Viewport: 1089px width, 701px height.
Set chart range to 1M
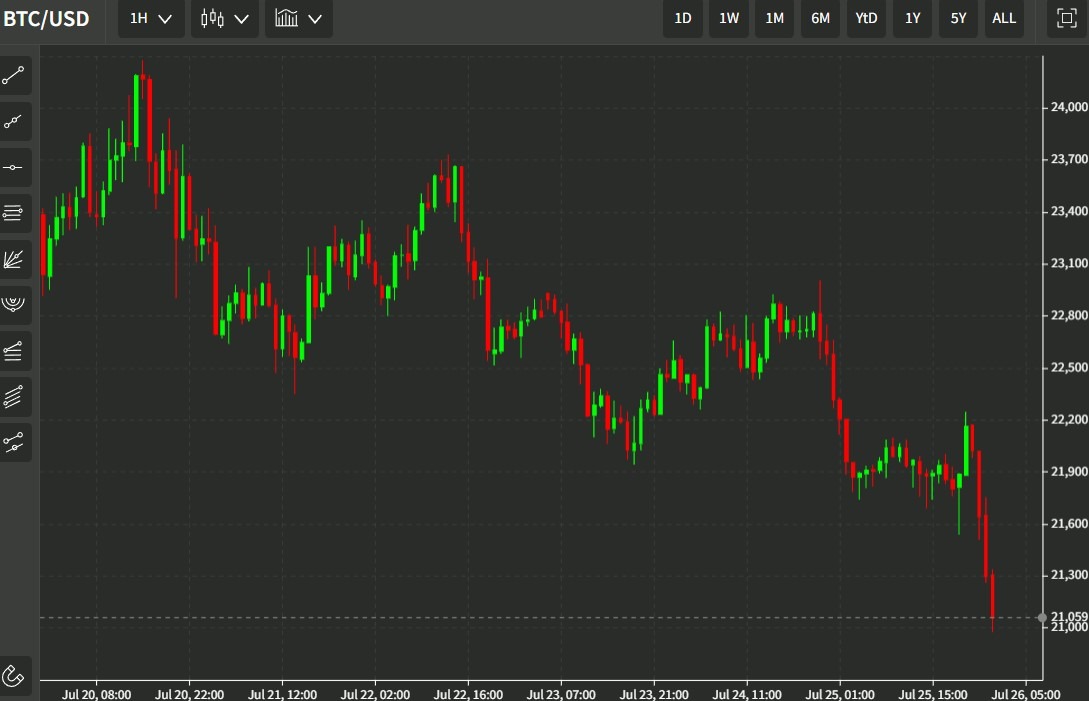coord(774,18)
